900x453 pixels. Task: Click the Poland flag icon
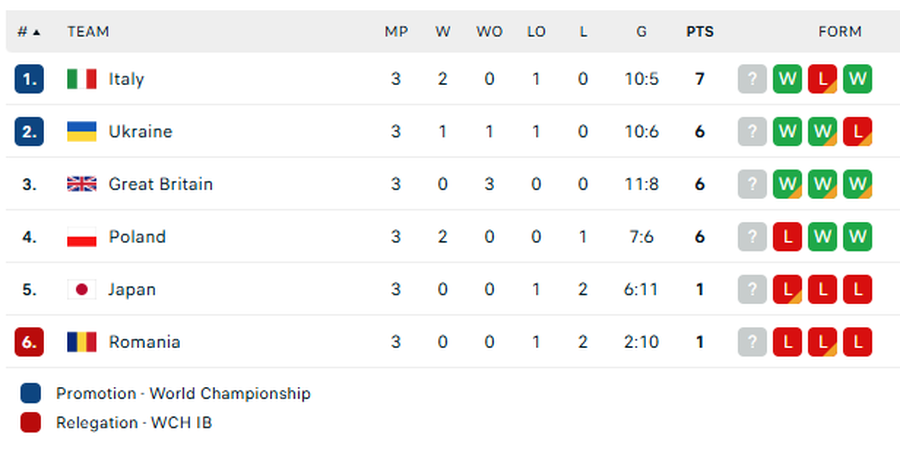(81, 237)
